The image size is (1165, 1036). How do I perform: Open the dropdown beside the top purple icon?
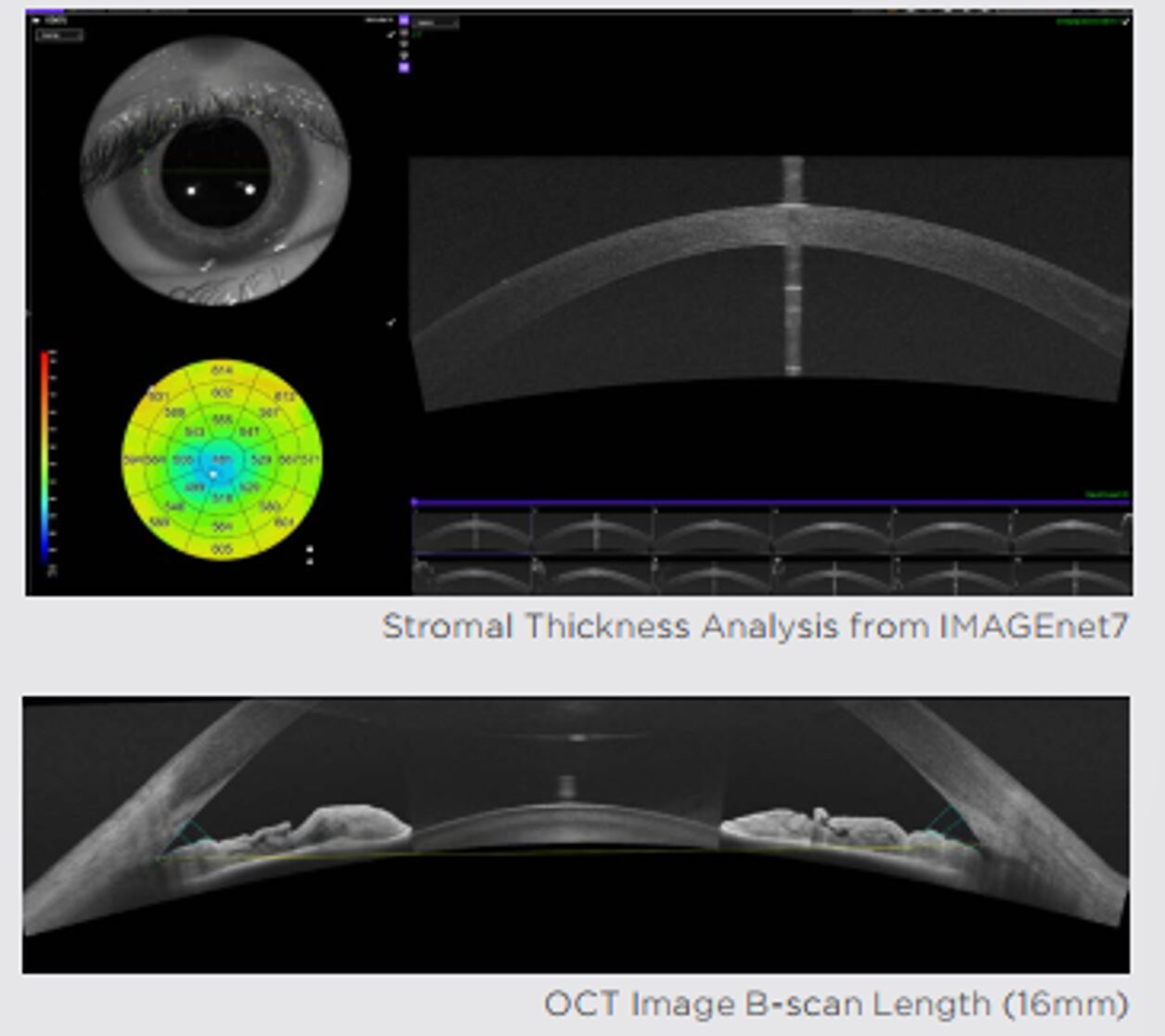[x=435, y=22]
